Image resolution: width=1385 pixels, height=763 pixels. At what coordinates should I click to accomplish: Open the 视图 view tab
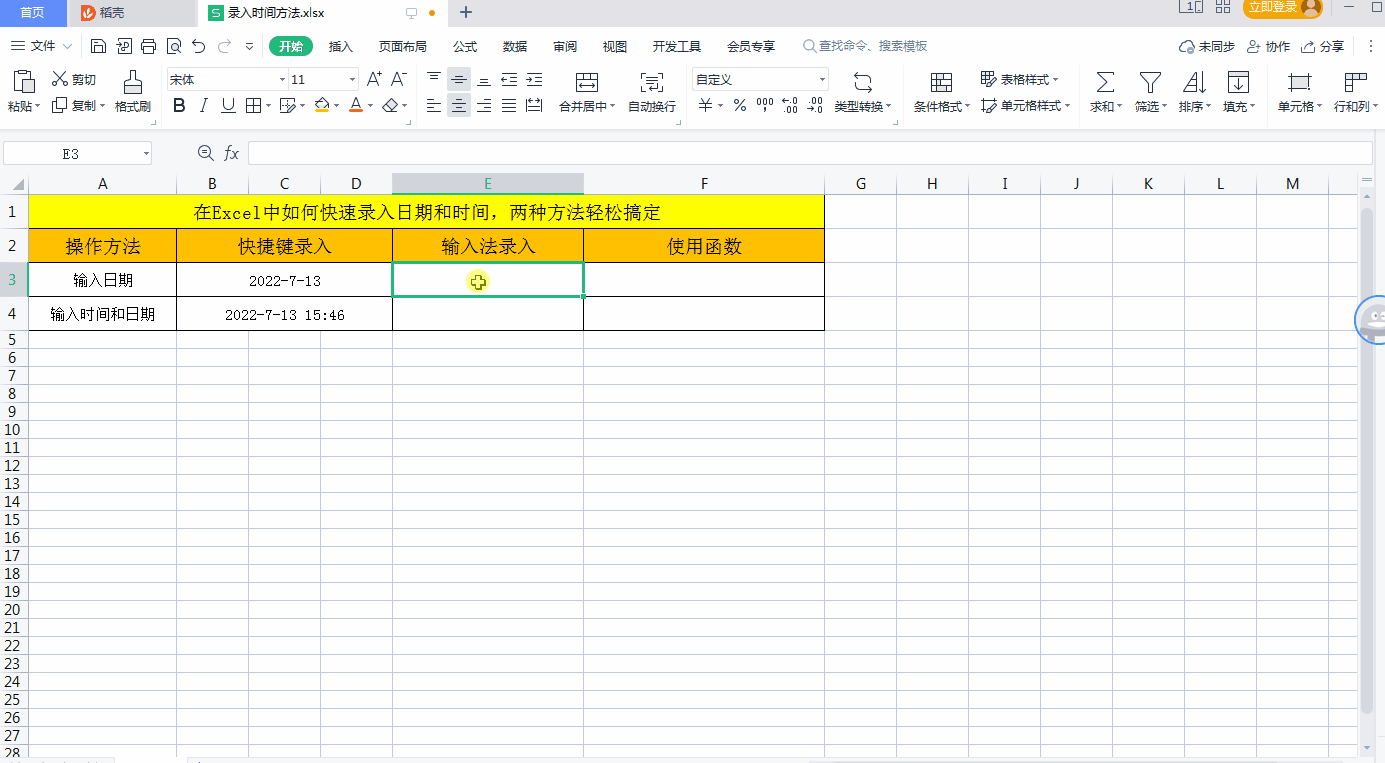615,46
